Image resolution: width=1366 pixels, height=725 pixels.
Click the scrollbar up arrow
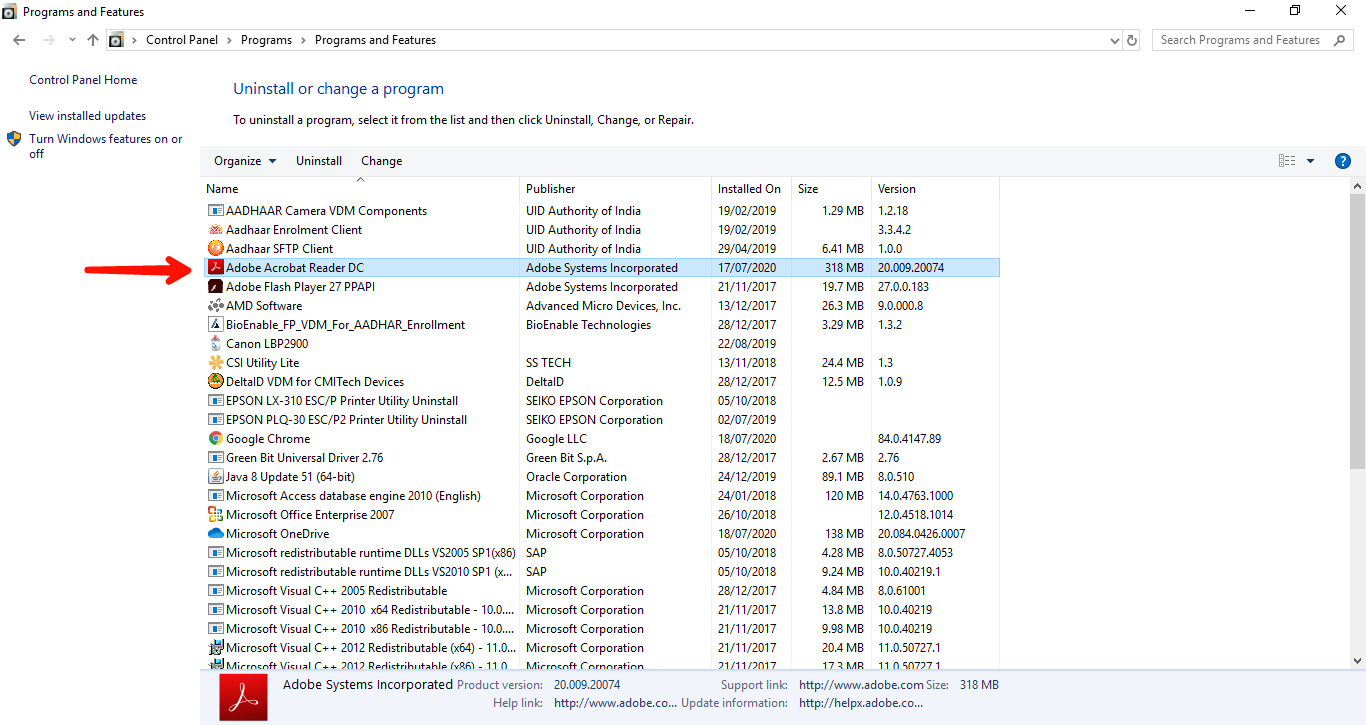coord(1357,187)
